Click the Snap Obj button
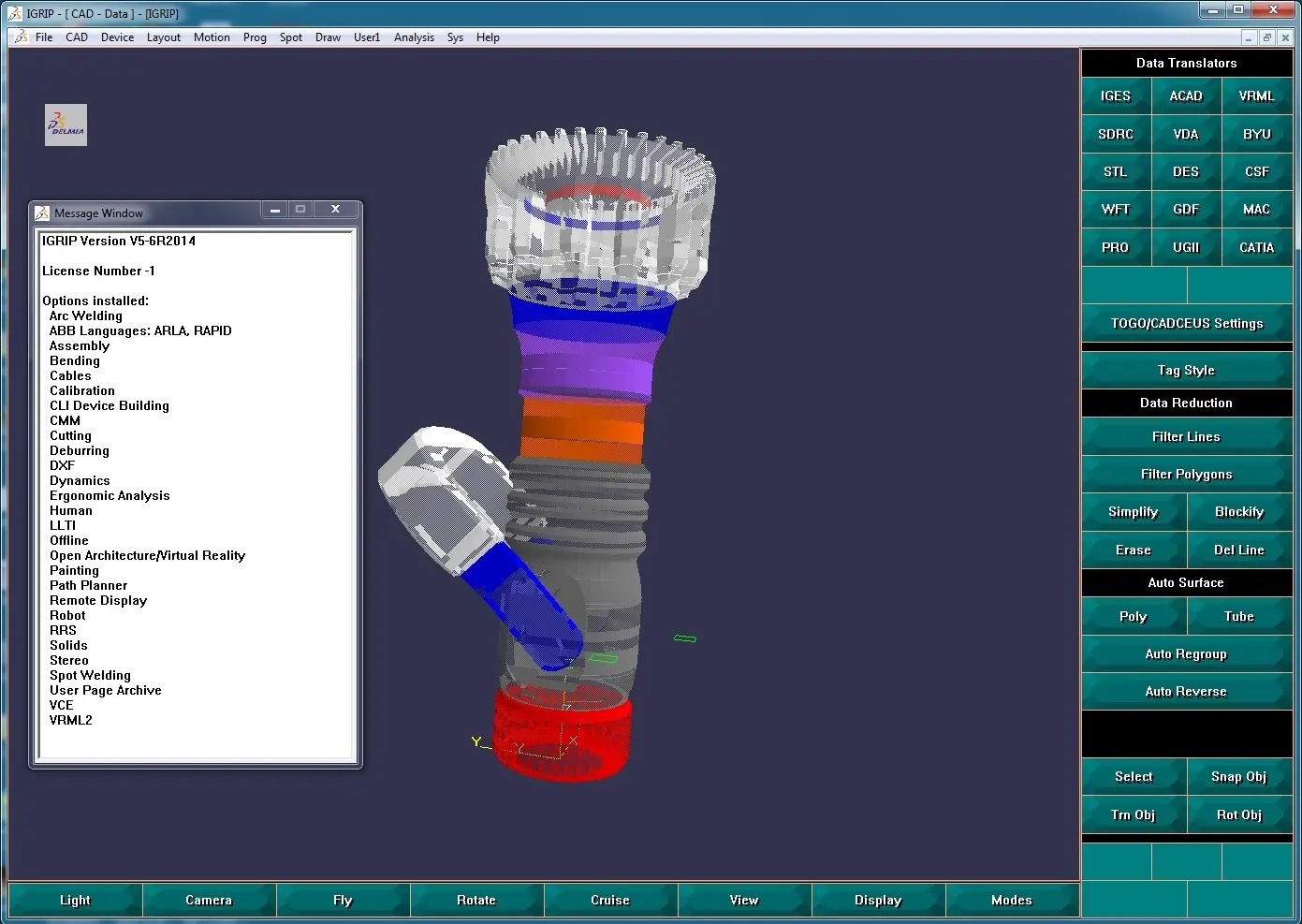The height and width of the screenshot is (924, 1302). [1239, 777]
